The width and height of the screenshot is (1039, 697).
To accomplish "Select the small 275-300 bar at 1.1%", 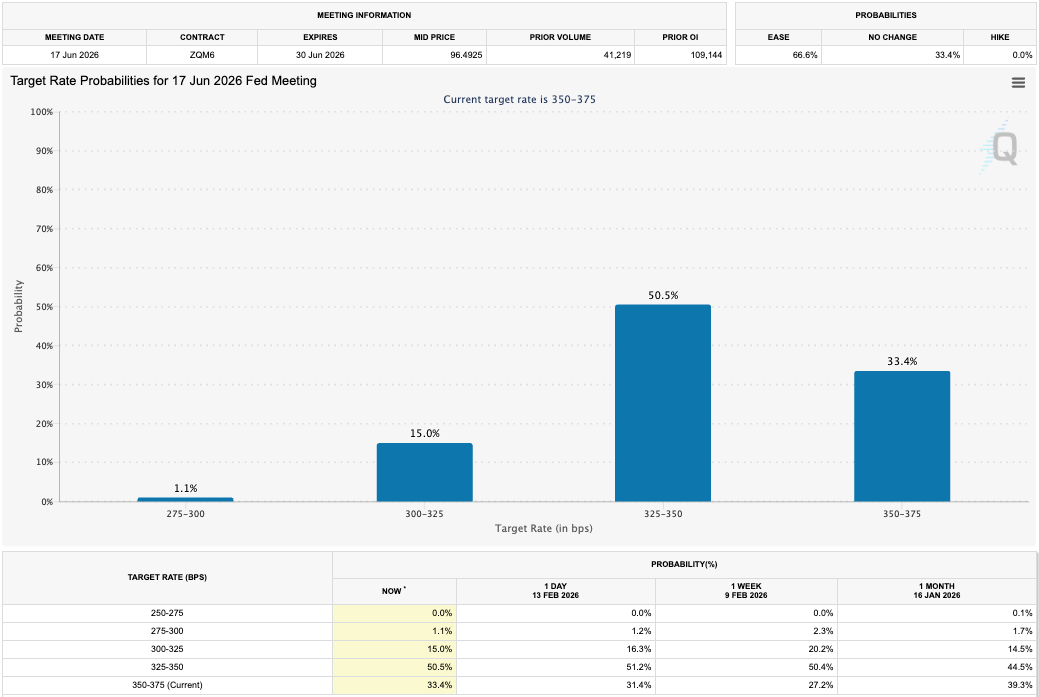I will click(184, 499).
